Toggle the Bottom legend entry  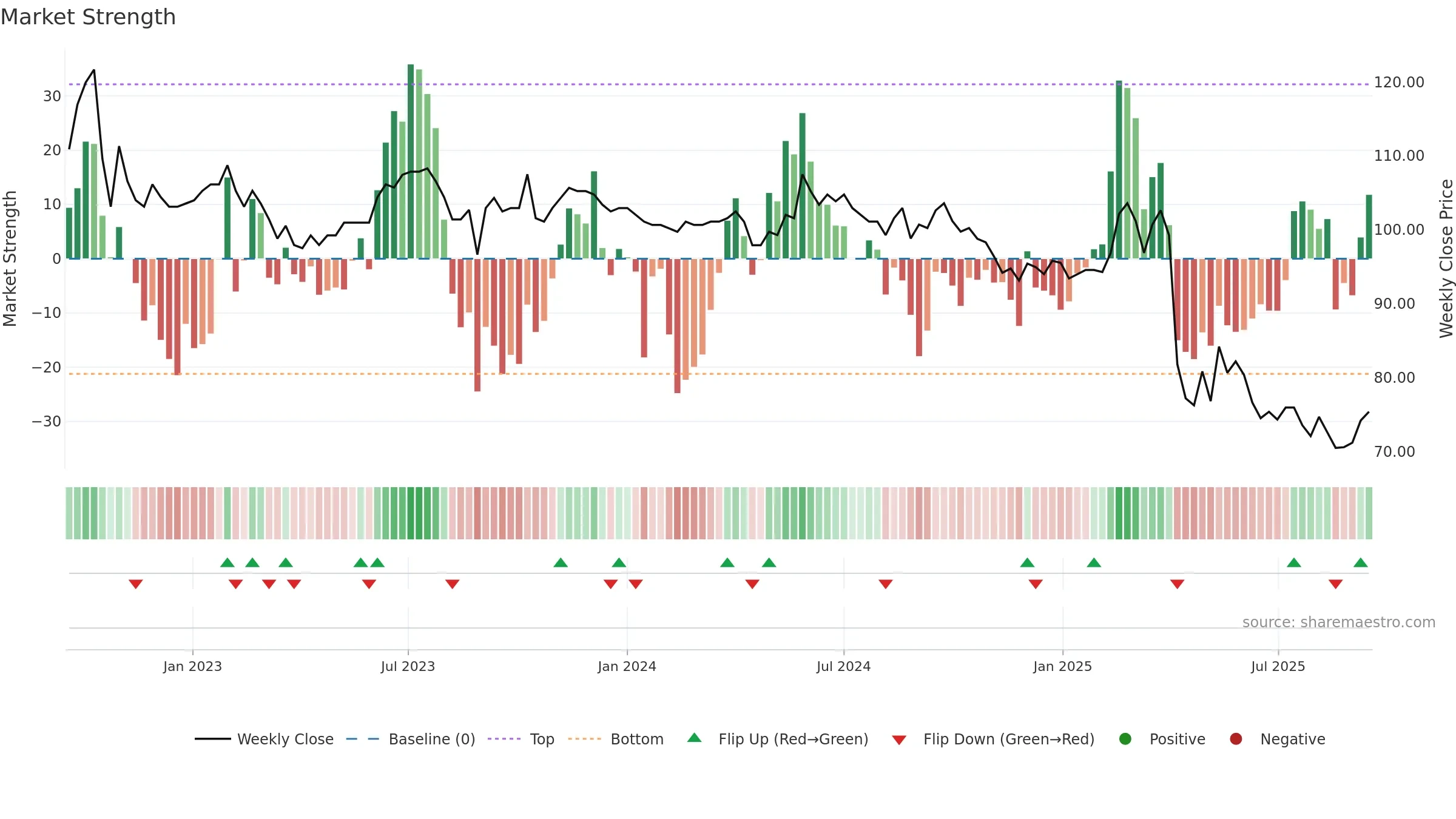click(x=616, y=739)
